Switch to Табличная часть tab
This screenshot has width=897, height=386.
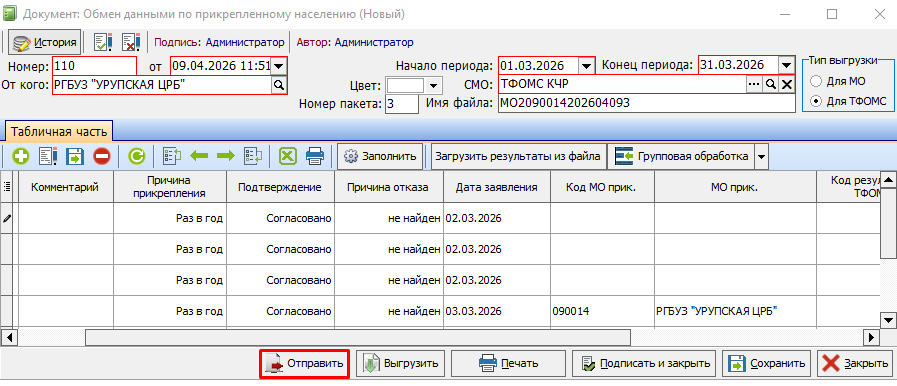pyautogui.click(x=59, y=132)
